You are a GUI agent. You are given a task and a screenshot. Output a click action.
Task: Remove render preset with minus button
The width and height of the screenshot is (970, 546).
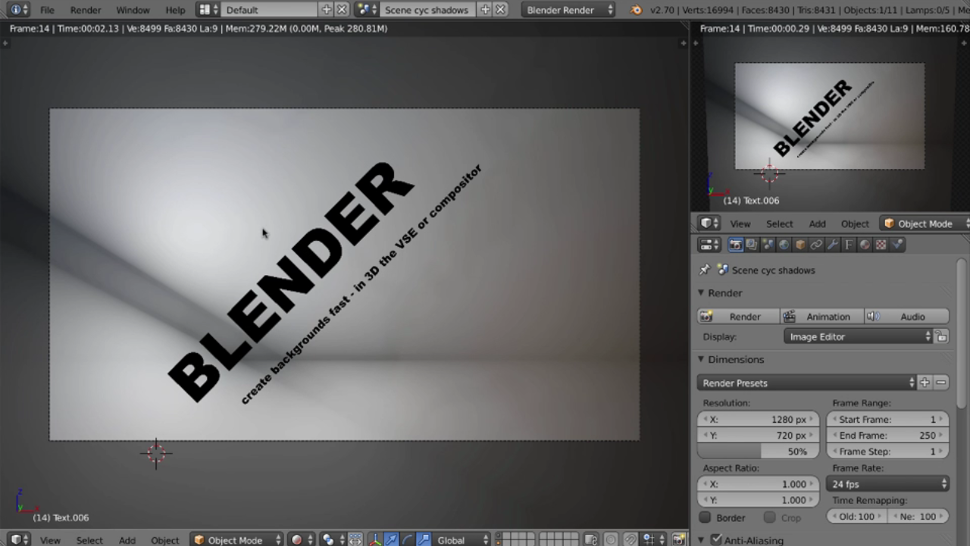(x=941, y=383)
